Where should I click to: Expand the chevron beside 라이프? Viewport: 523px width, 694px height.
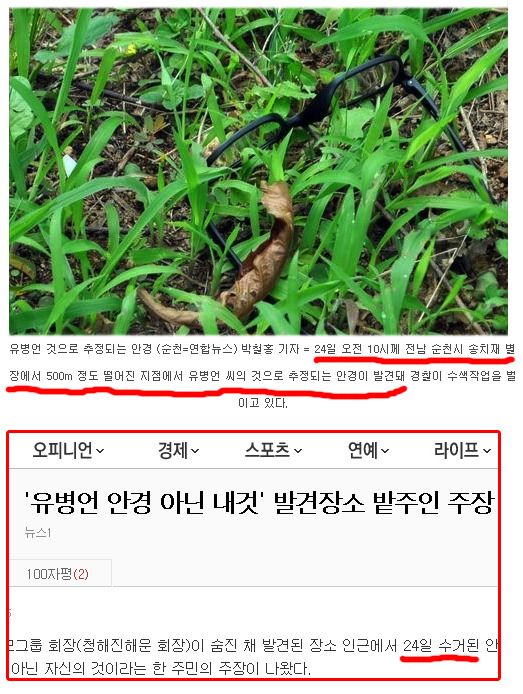(x=487, y=451)
